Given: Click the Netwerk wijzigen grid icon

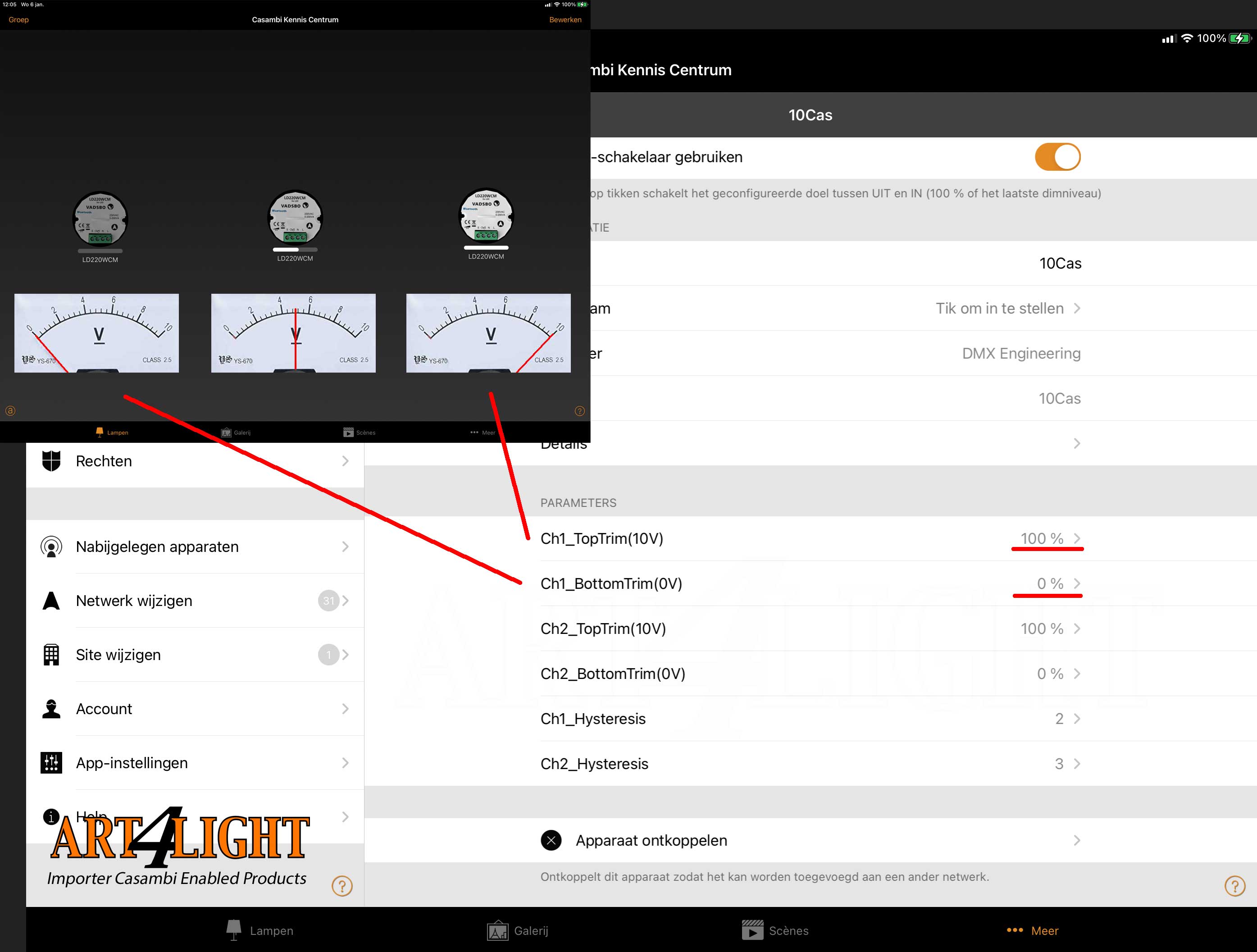Looking at the screenshot, I should pyautogui.click(x=51, y=600).
